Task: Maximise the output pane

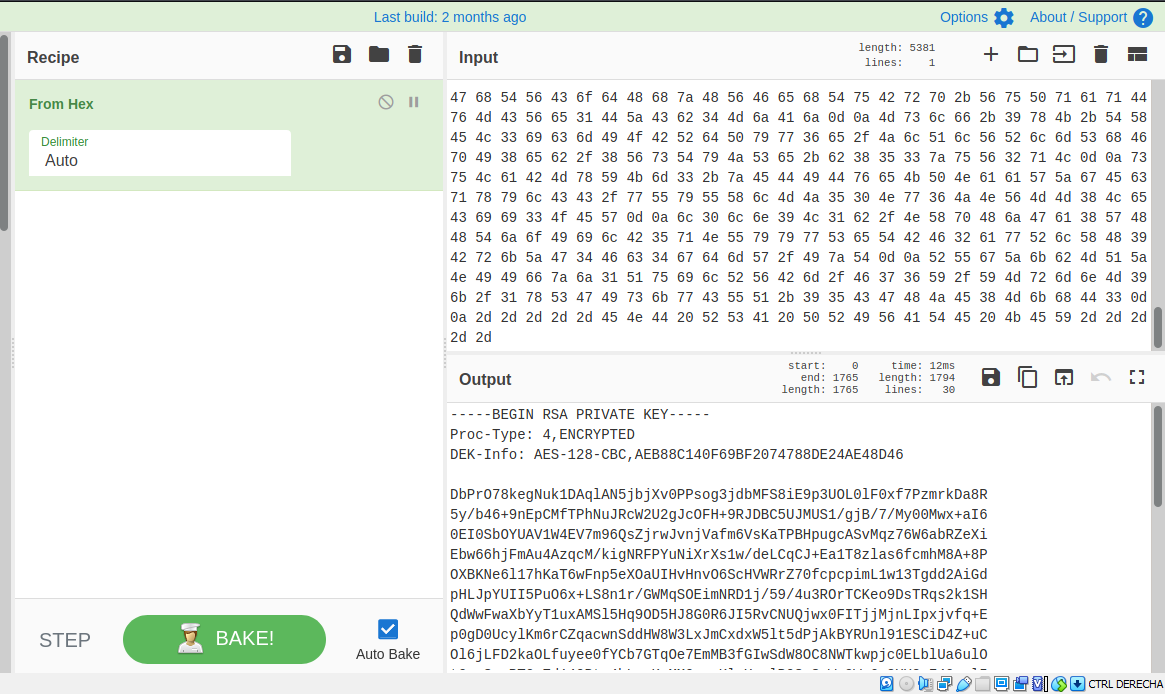Action: click(x=1137, y=377)
